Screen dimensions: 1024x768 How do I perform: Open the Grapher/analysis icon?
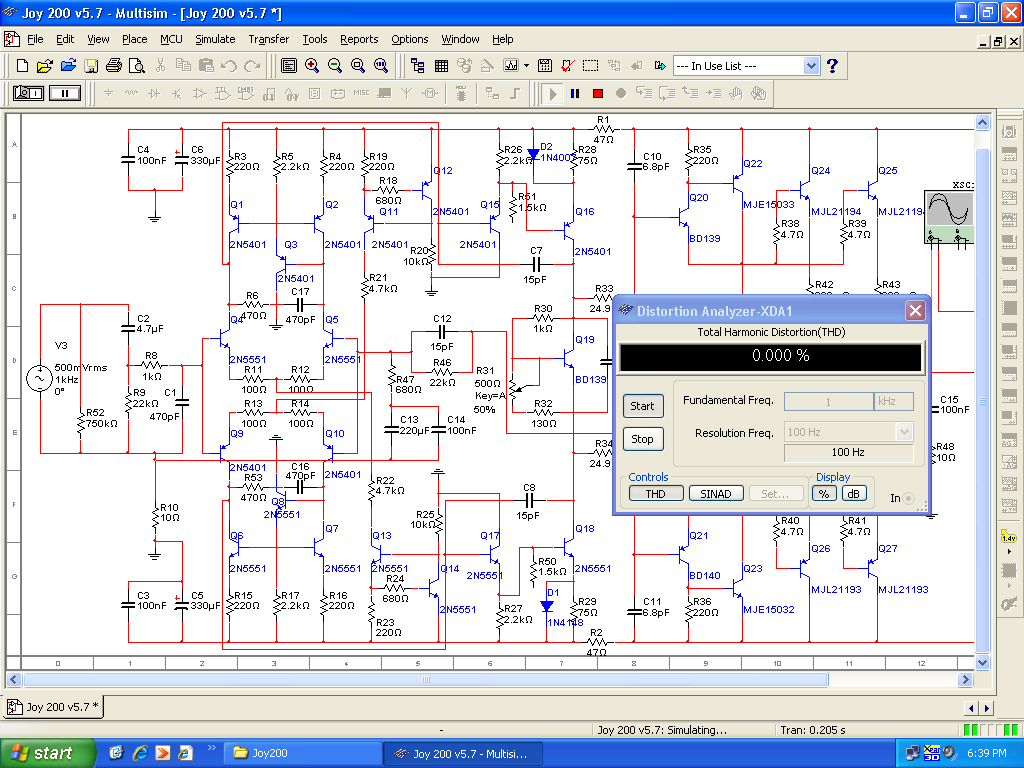511,66
